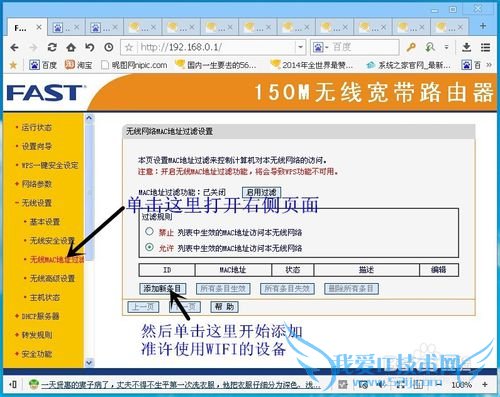
Task: Click the 添加新条目 button
Action: click(x=162, y=289)
